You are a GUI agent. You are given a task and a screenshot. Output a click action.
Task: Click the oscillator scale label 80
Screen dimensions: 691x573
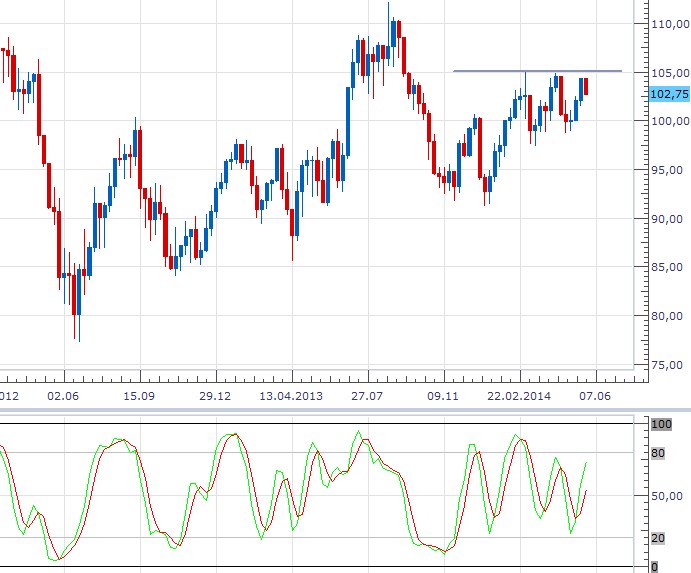tap(658, 453)
